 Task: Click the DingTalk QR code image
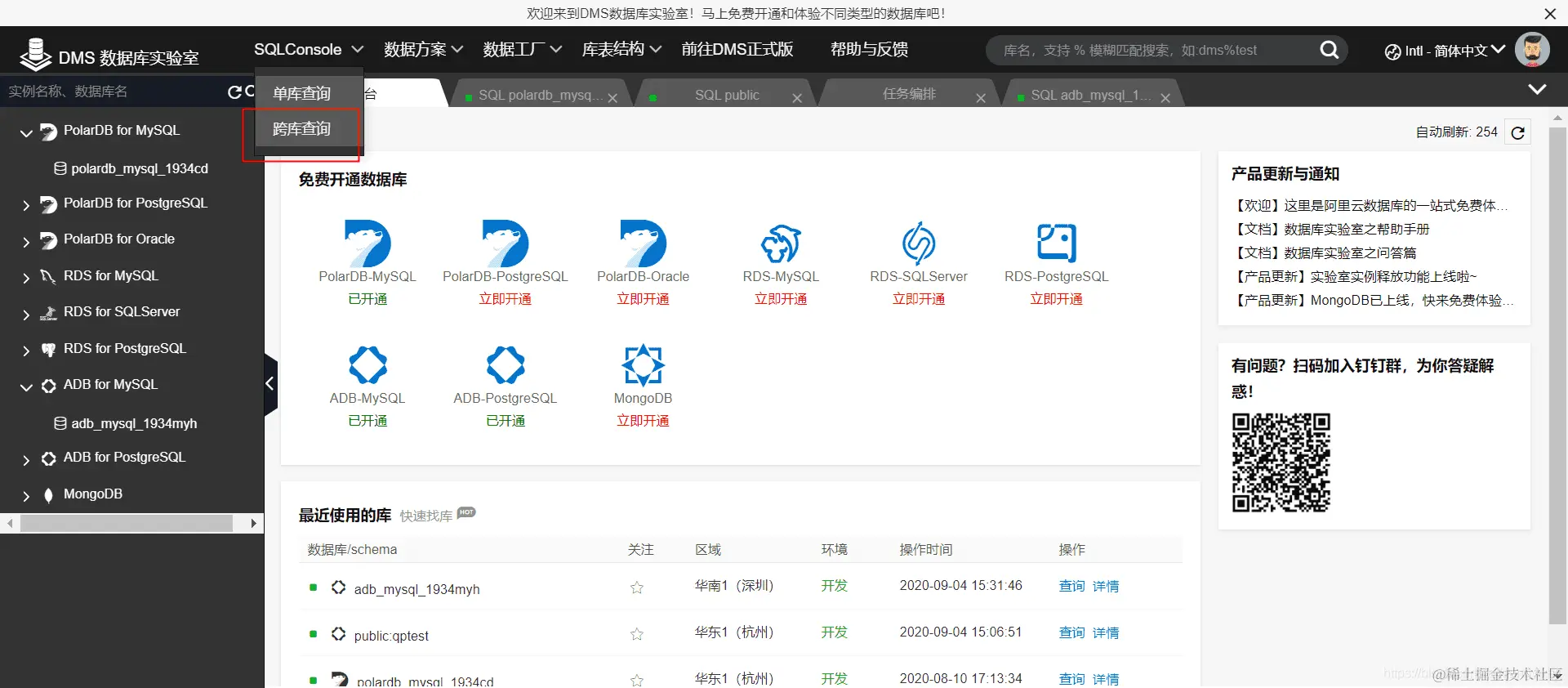coord(1281,462)
